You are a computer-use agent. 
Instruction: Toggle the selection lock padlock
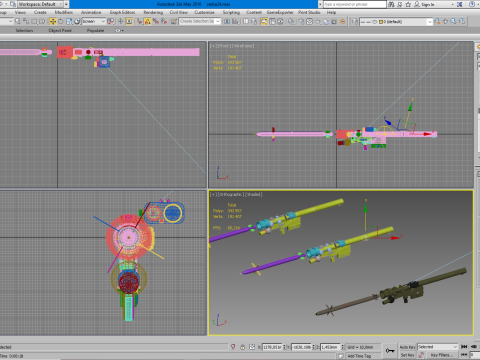coord(242,347)
